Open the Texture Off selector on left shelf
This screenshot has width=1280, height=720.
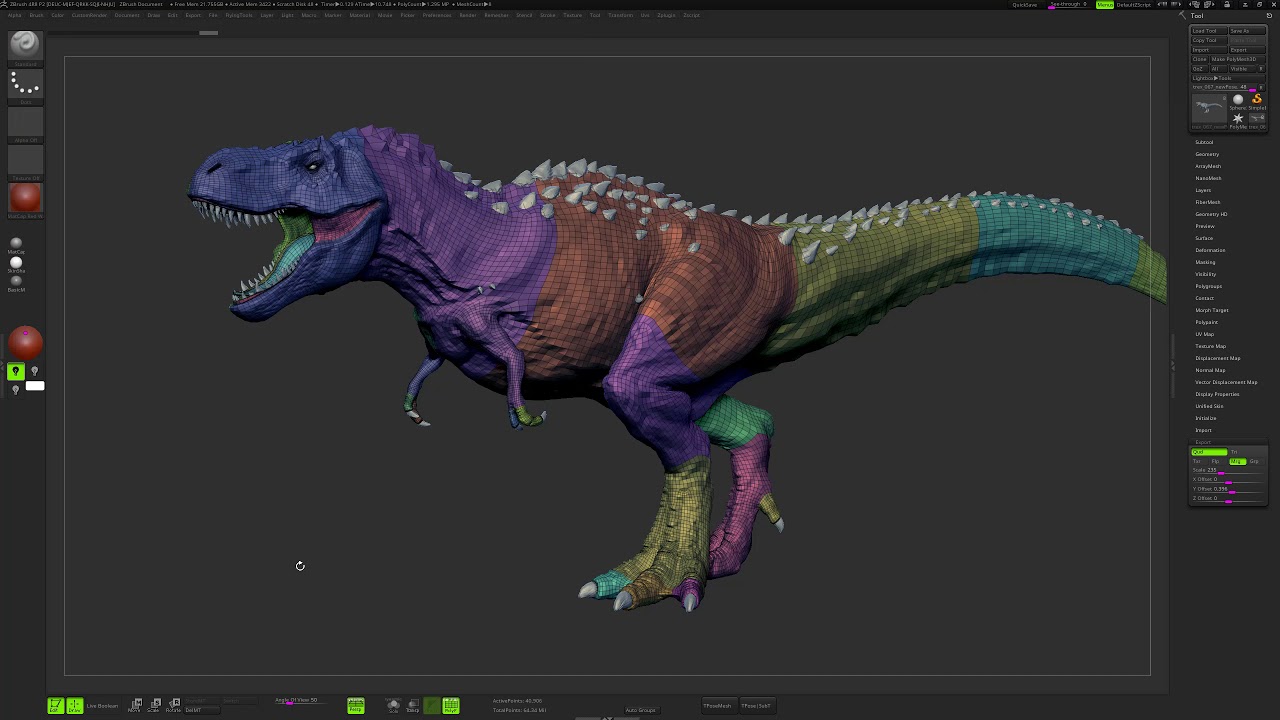coord(25,161)
